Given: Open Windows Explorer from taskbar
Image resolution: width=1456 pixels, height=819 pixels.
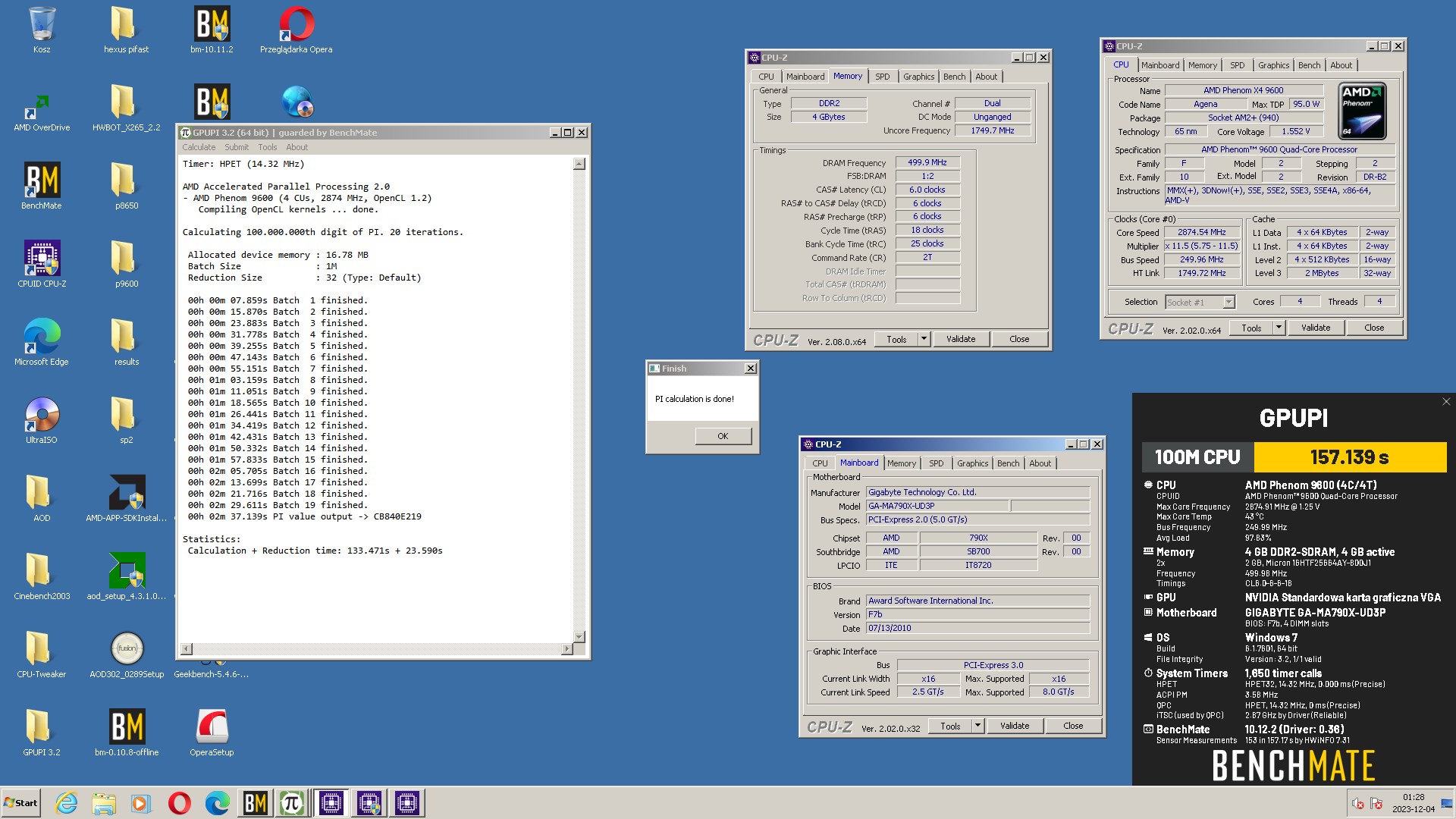Looking at the screenshot, I should coord(104,803).
